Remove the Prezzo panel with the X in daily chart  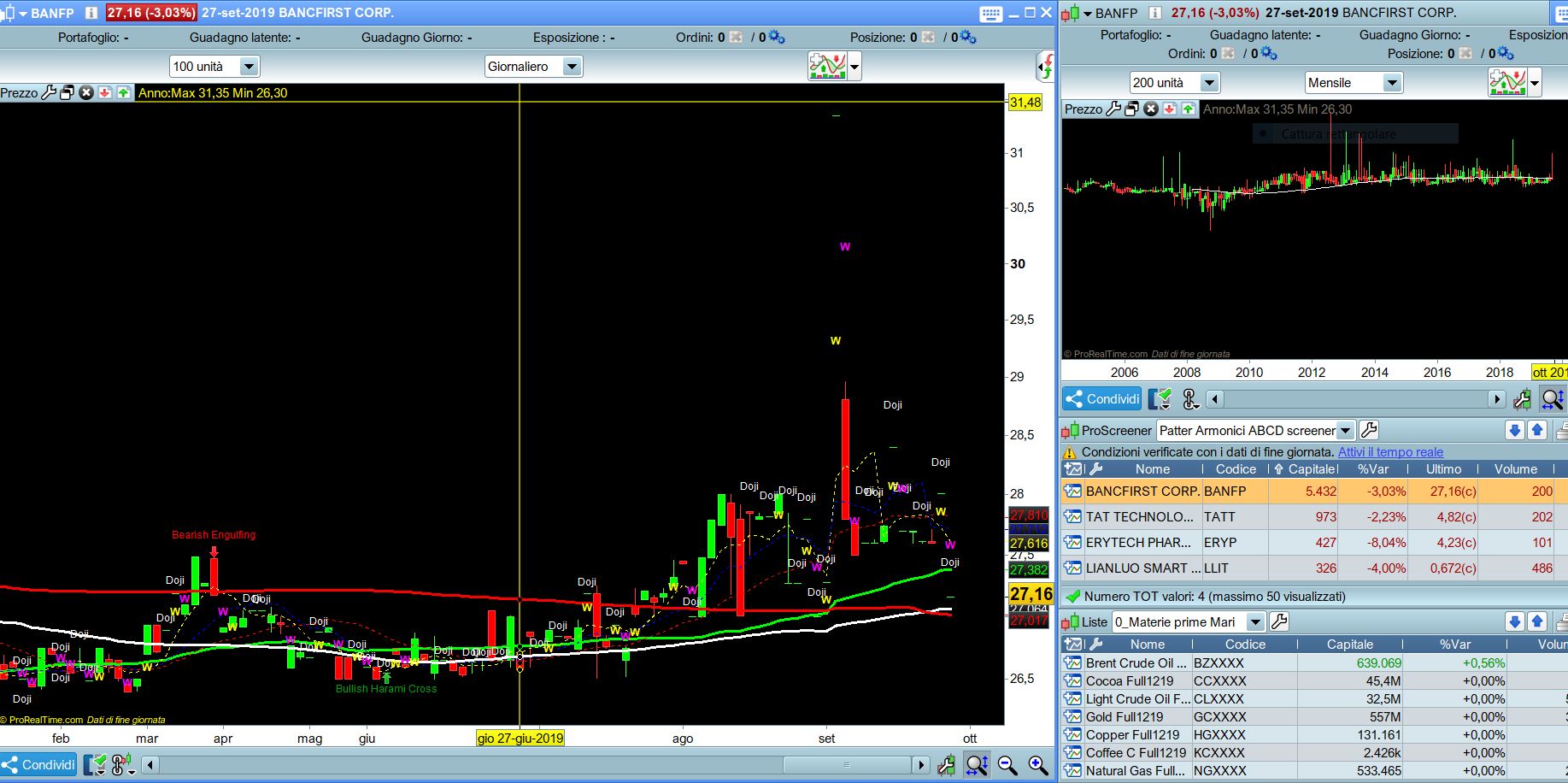[x=86, y=92]
